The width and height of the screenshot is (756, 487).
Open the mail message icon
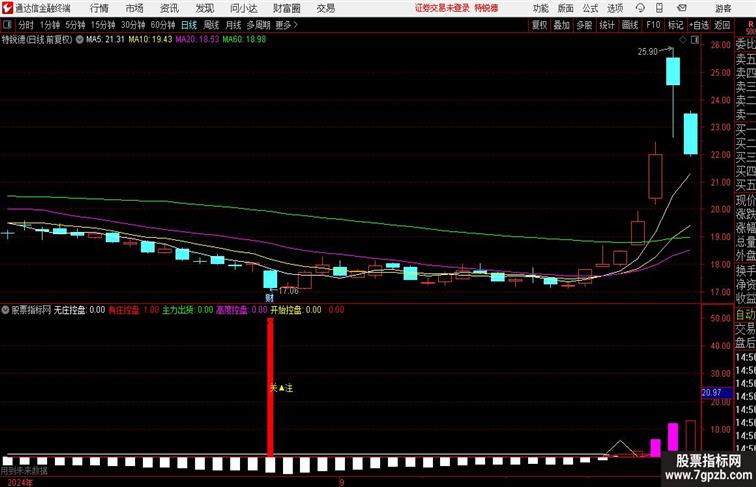[x=682, y=8]
